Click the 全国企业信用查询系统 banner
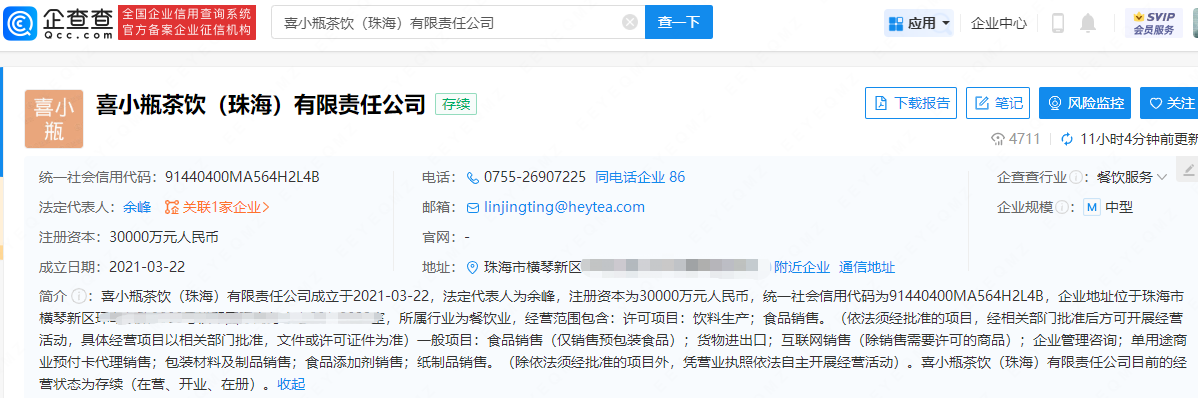 [x=186, y=23]
